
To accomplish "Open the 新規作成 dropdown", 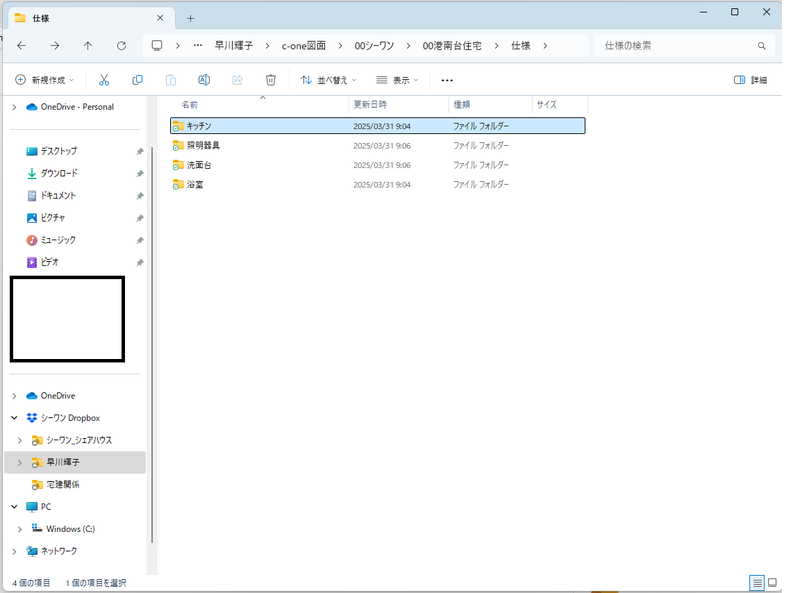I will coord(46,80).
